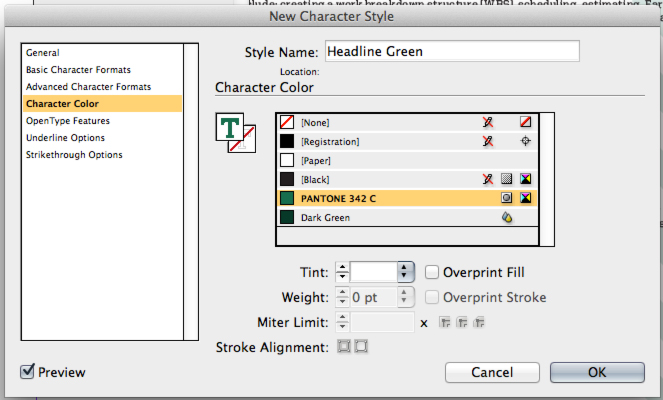Image resolution: width=663 pixels, height=400 pixels.
Task: Select the Character Color section
Action: (102, 104)
